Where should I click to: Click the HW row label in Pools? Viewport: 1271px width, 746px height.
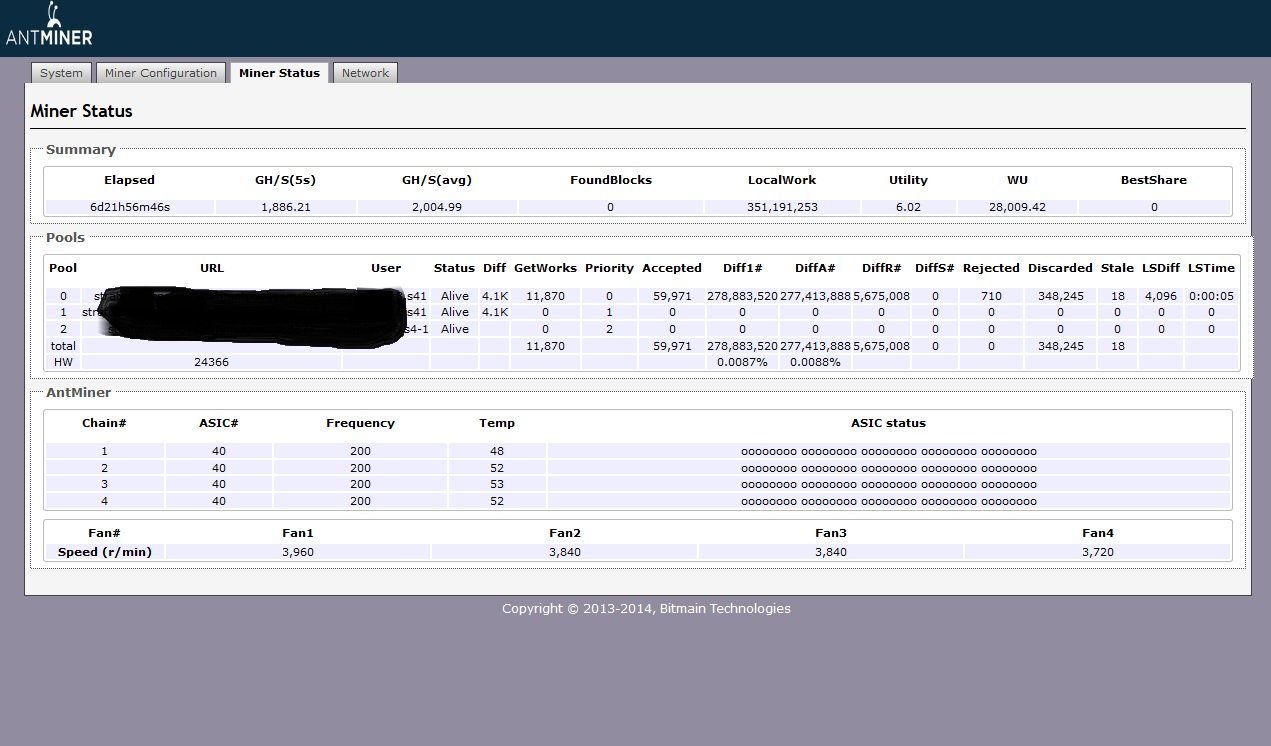coord(63,362)
